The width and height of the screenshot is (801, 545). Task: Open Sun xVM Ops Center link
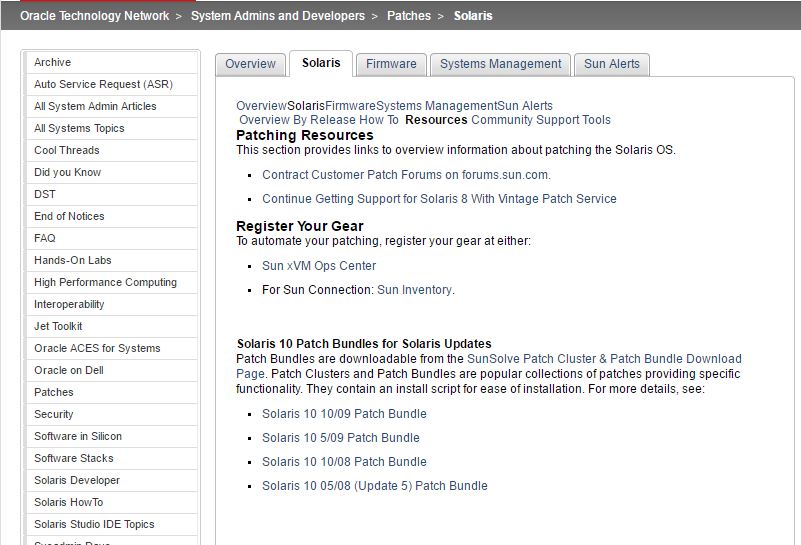click(319, 266)
